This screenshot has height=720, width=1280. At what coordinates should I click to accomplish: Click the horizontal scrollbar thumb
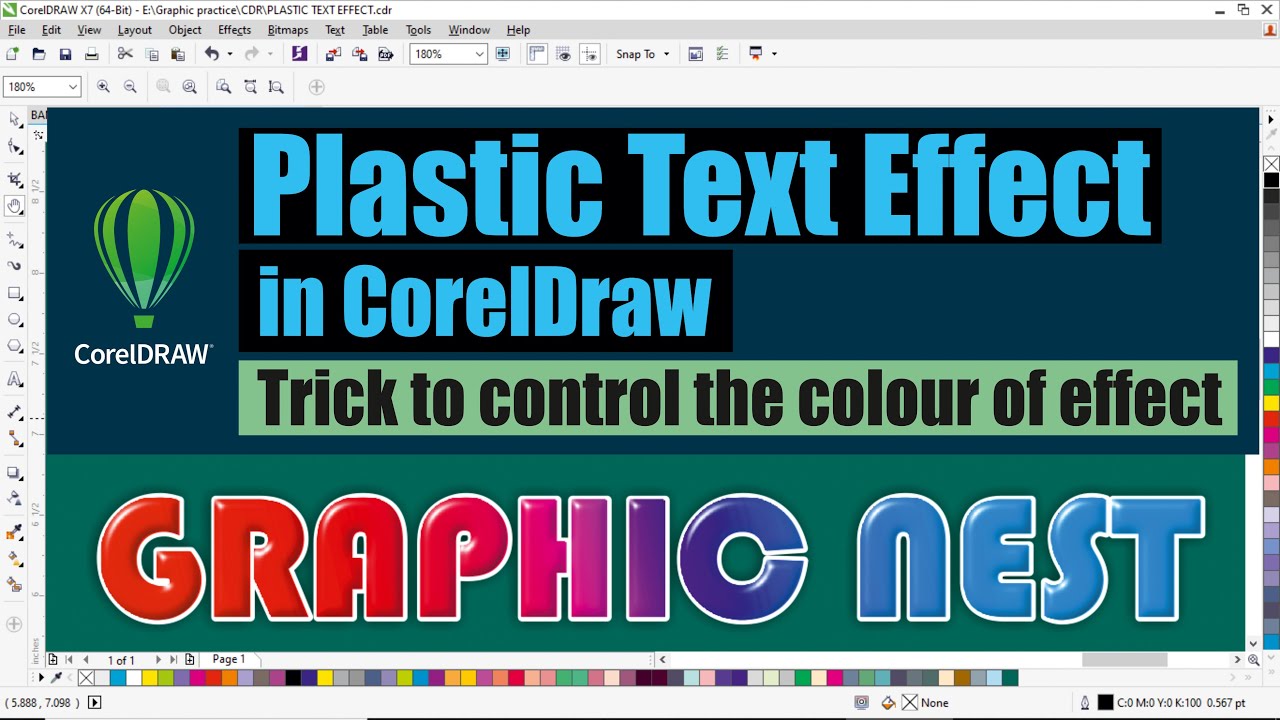point(1124,660)
